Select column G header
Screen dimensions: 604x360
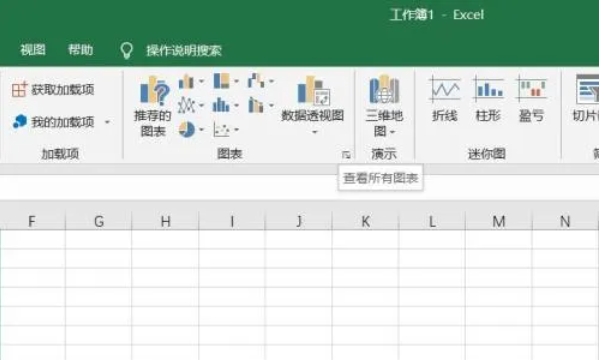(x=99, y=221)
